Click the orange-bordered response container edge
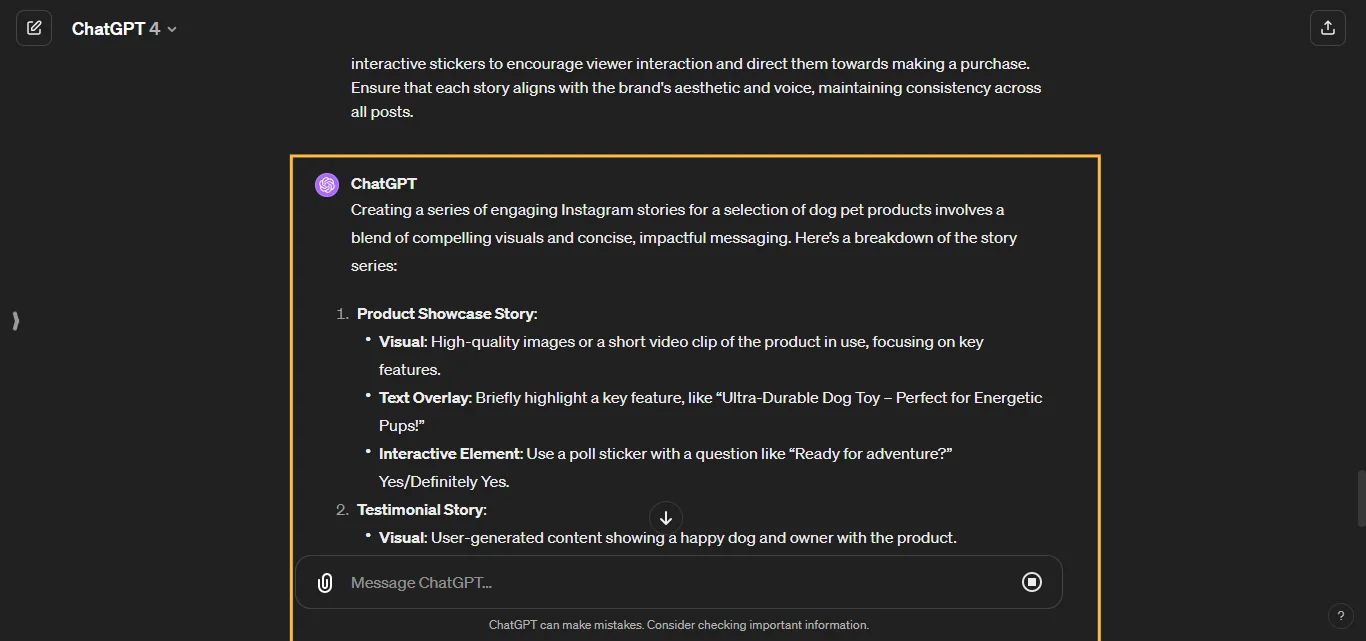This screenshot has width=1366, height=641. 695,155
